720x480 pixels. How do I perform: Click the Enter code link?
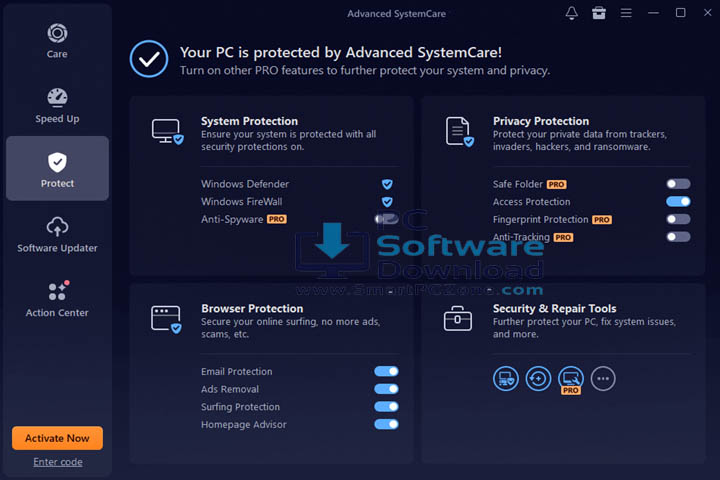pos(58,462)
